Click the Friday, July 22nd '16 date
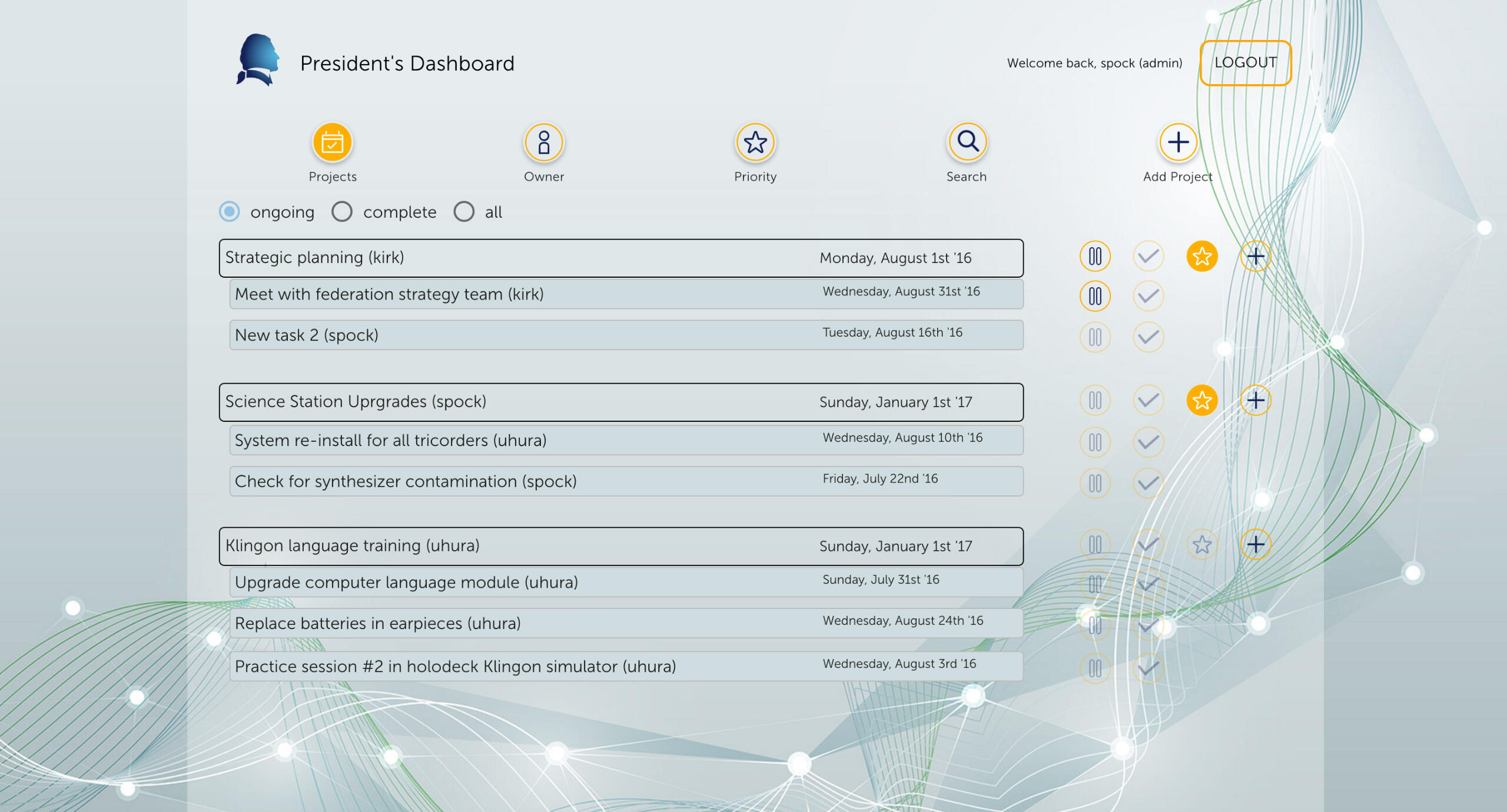 tap(880, 479)
